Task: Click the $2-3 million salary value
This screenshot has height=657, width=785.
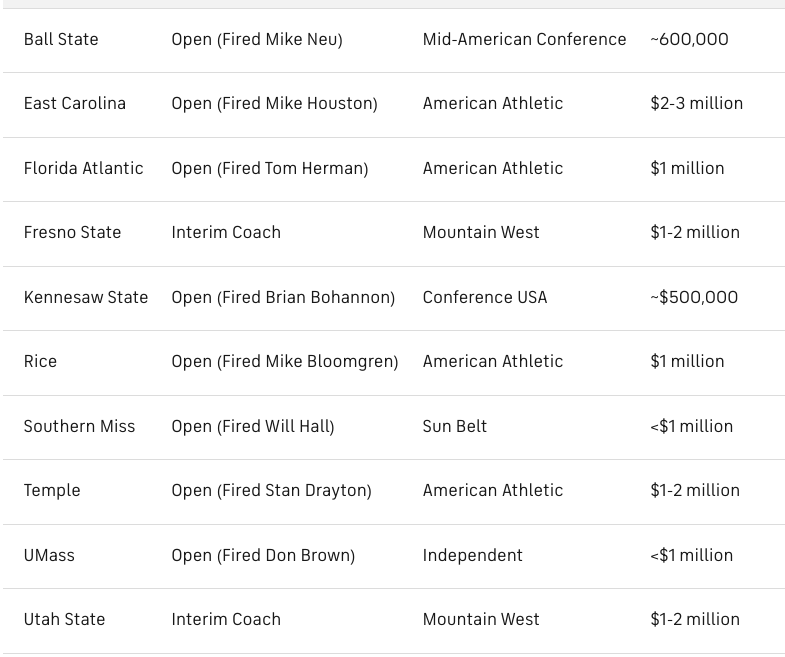Action: [x=696, y=104]
